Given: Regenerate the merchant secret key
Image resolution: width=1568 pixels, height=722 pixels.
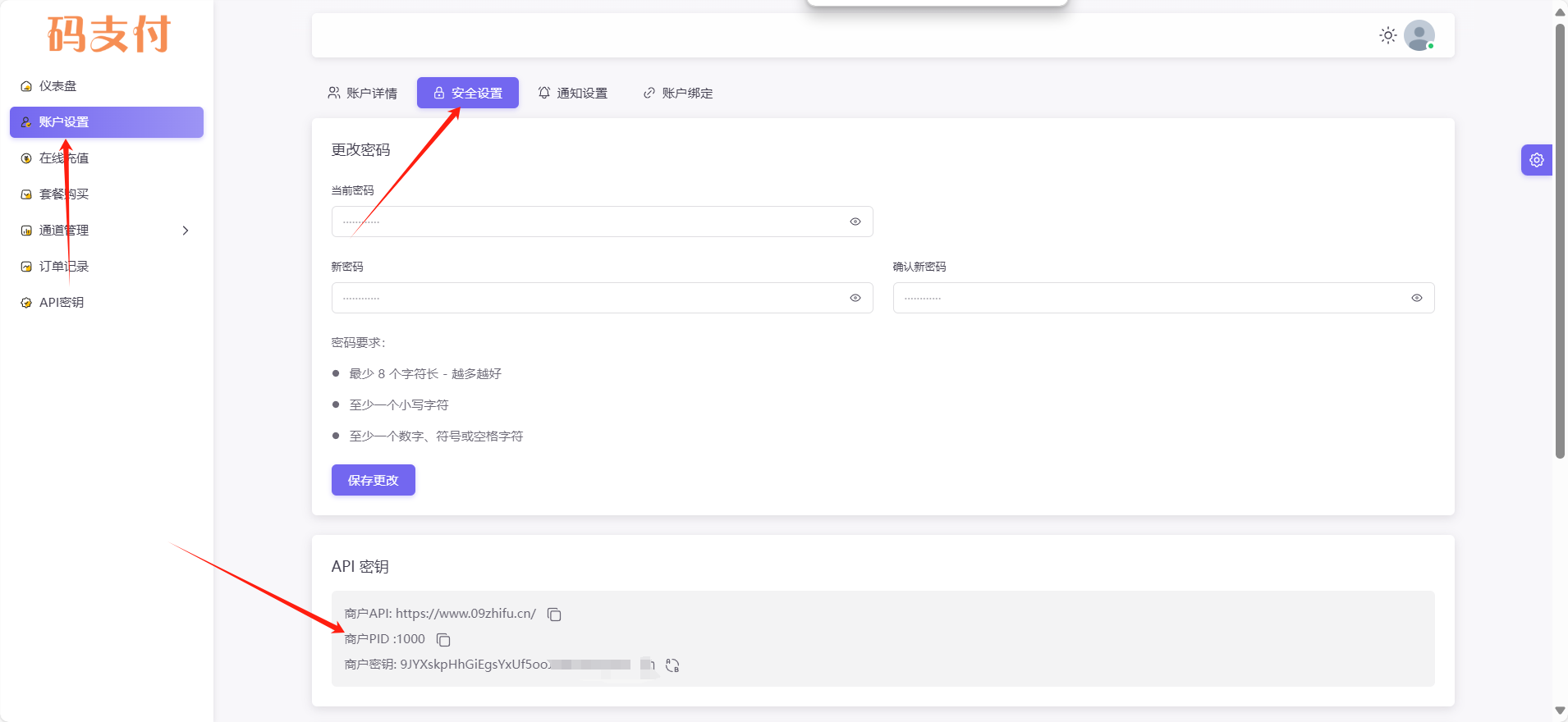Looking at the screenshot, I should 672,665.
